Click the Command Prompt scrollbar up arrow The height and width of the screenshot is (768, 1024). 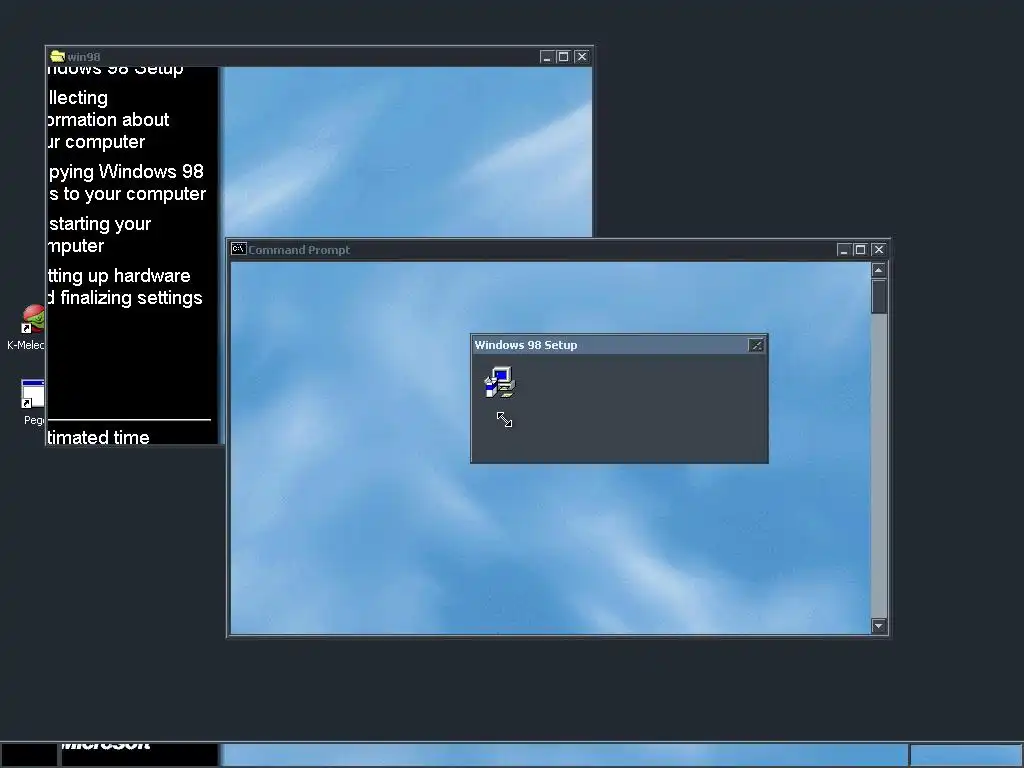point(878,270)
